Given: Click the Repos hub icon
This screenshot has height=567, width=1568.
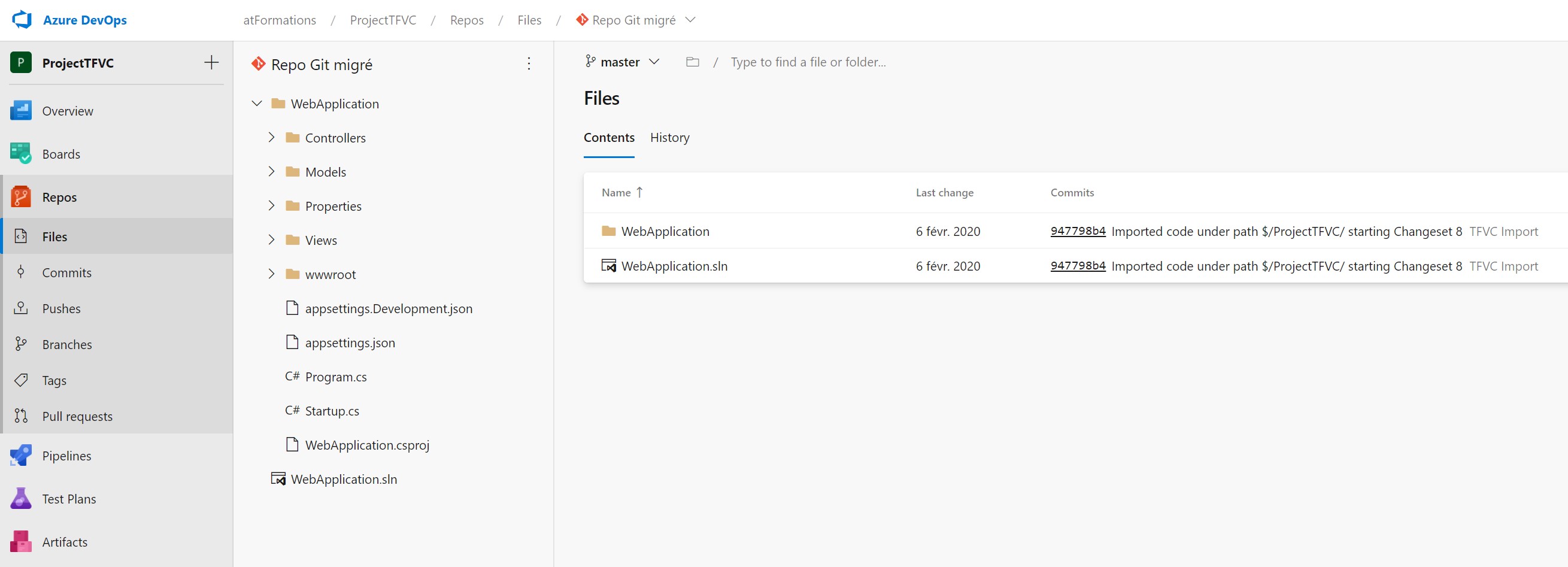Looking at the screenshot, I should pyautogui.click(x=21, y=197).
